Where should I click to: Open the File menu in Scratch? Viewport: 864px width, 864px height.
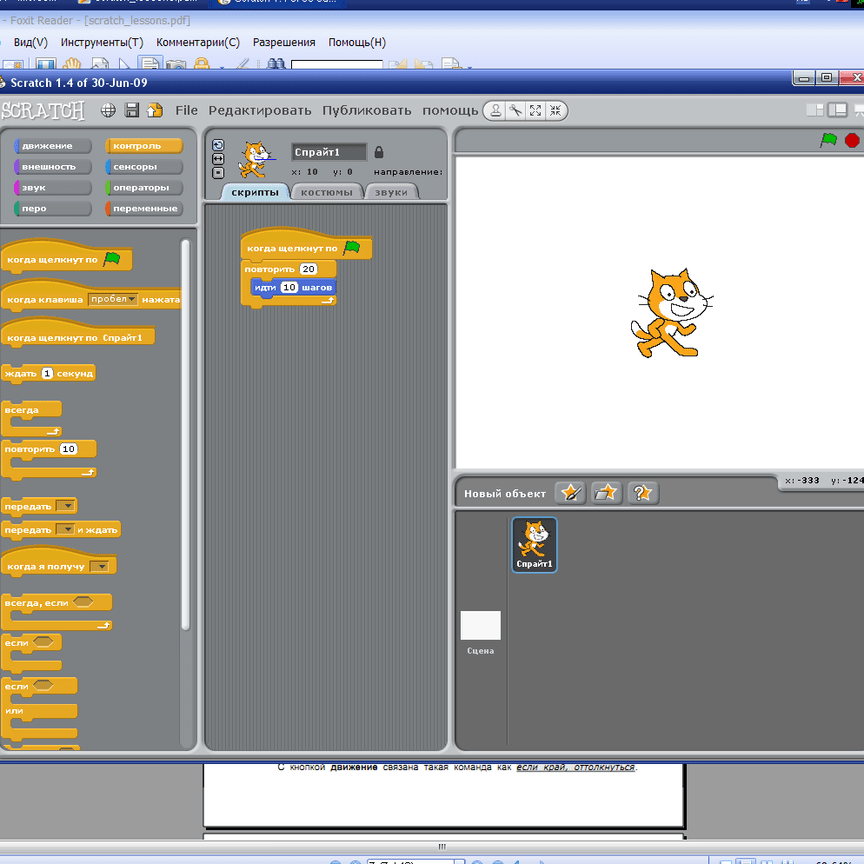[x=186, y=111]
